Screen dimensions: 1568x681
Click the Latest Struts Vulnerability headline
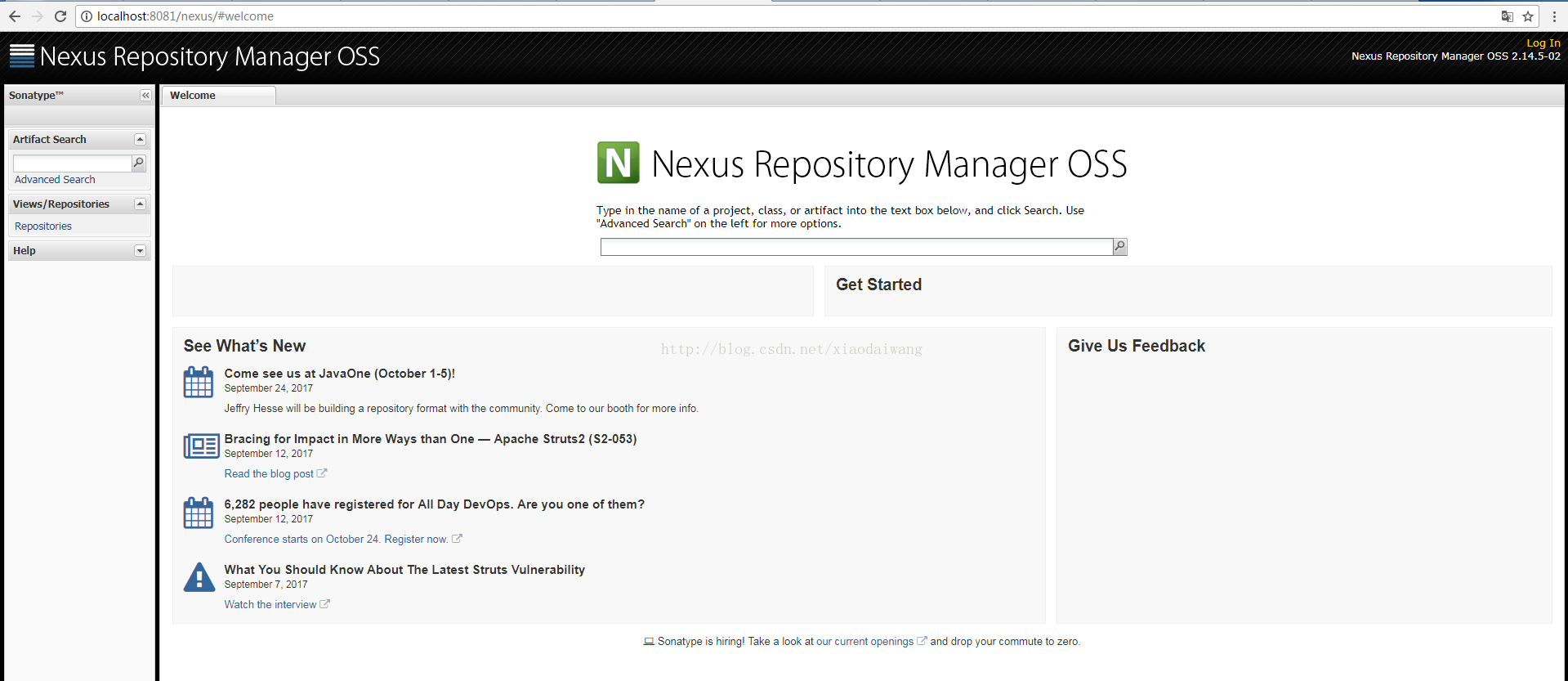tap(404, 570)
